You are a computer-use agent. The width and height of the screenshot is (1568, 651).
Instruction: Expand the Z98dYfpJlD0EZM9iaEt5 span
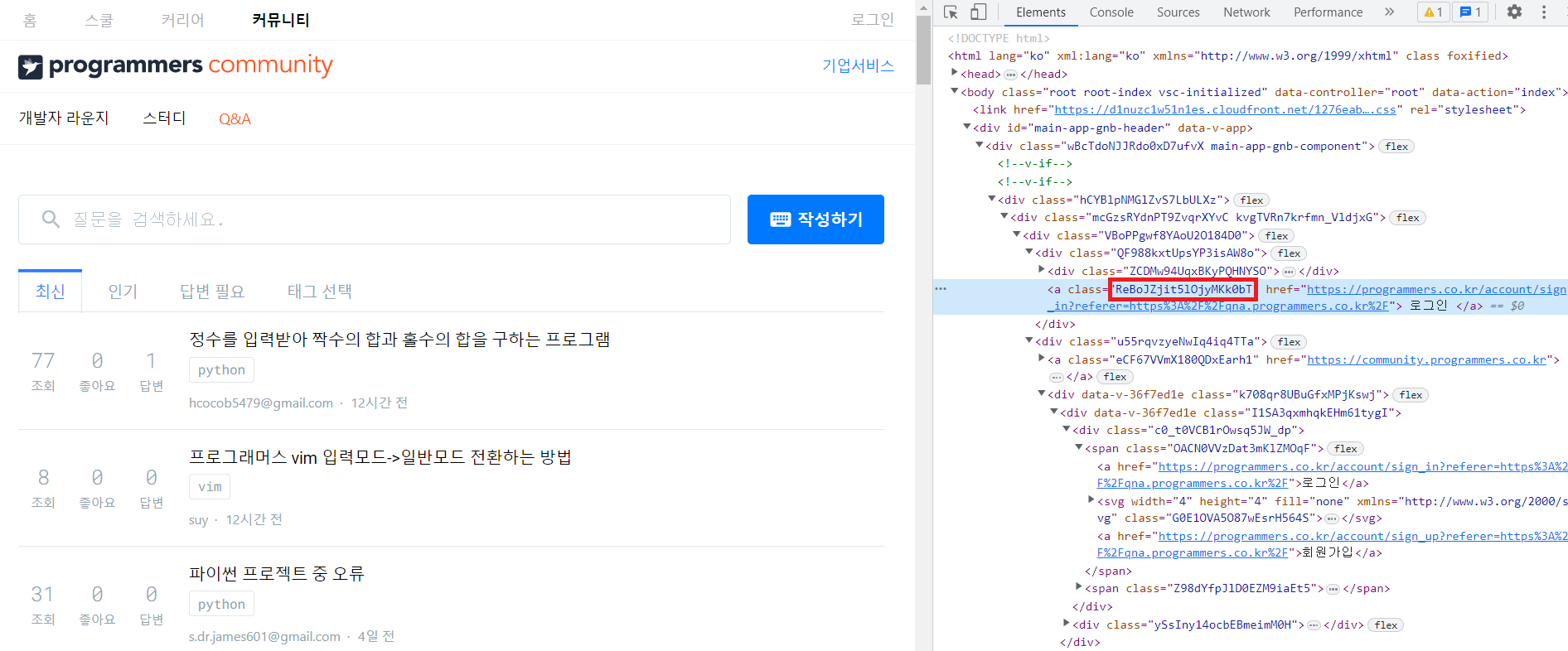coord(1079,587)
